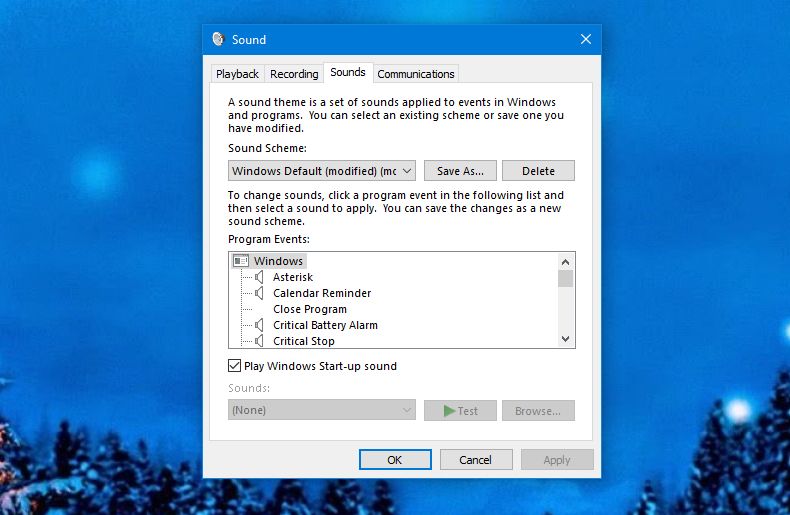This screenshot has height=515, width=790.
Task: Click the speaker icon beside Critical Stop
Action: (x=259, y=341)
